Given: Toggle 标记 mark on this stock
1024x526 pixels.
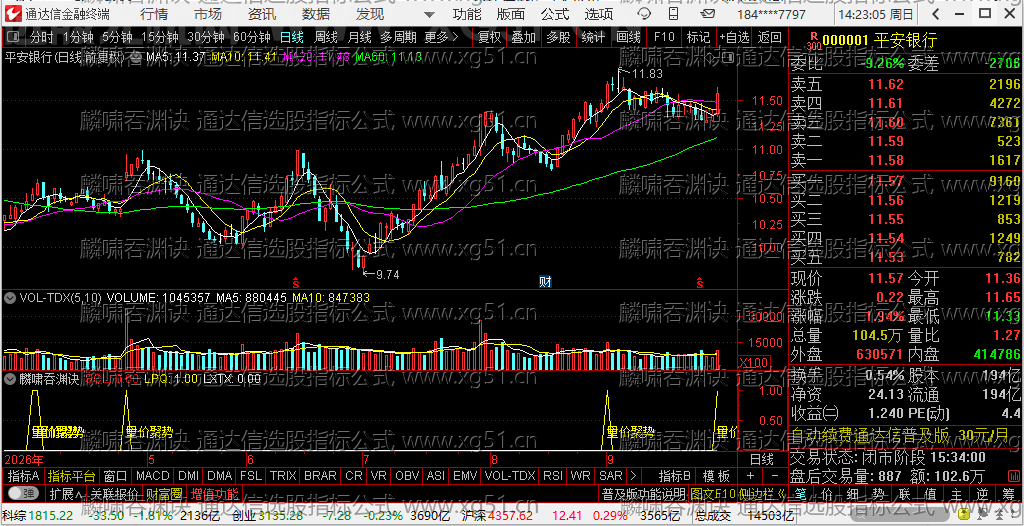Looking at the screenshot, I should [698, 37].
